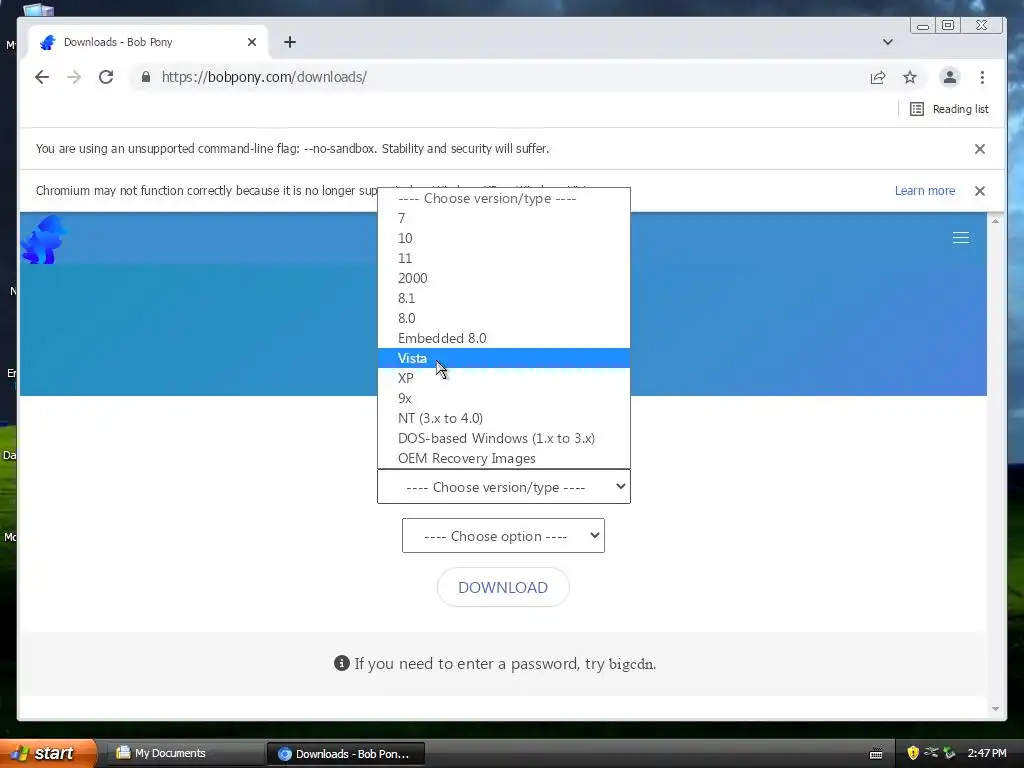Select OEM Recovery Images option
The image size is (1024, 768).
[504, 458]
